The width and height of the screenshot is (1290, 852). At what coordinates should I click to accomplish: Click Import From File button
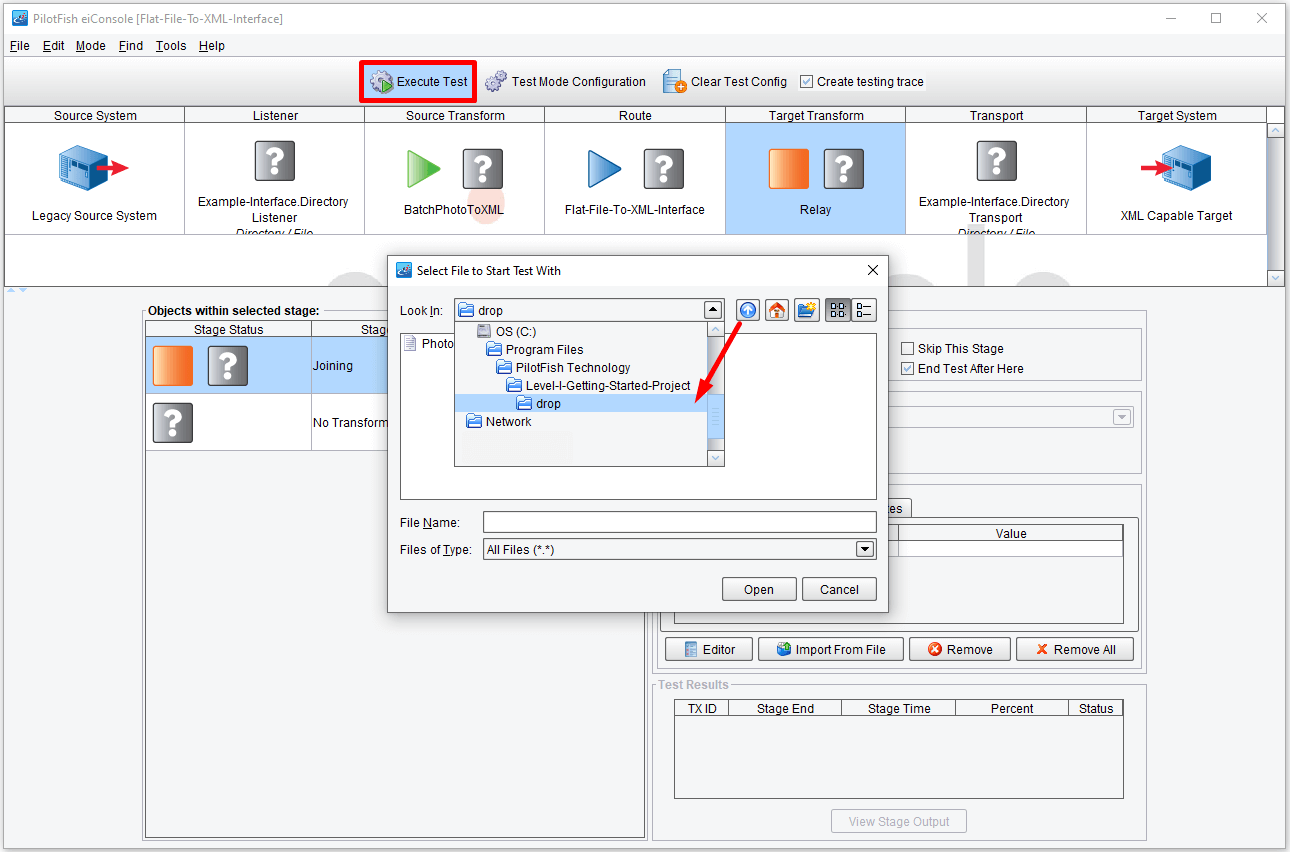click(x=830, y=649)
